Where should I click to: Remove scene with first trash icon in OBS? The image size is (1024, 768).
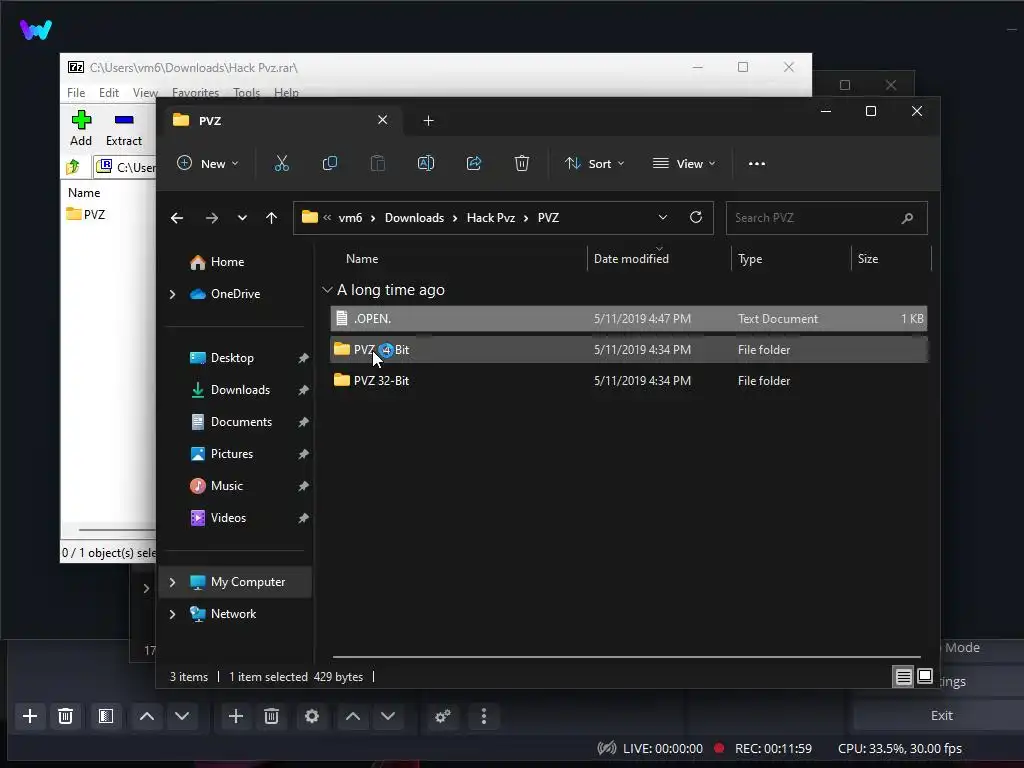pyautogui.click(x=65, y=716)
